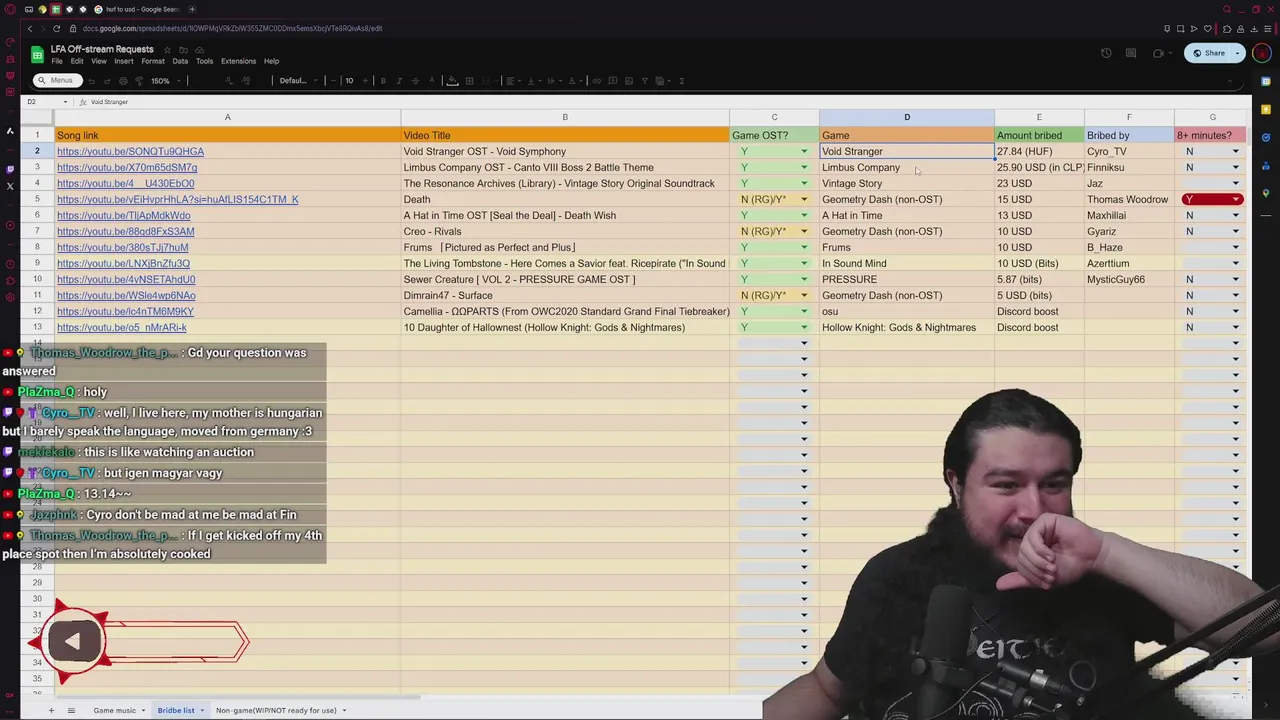This screenshot has height=720, width=1280.
Task: Open the fill color picker
Action: pyautogui.click(x=452, y=80)
